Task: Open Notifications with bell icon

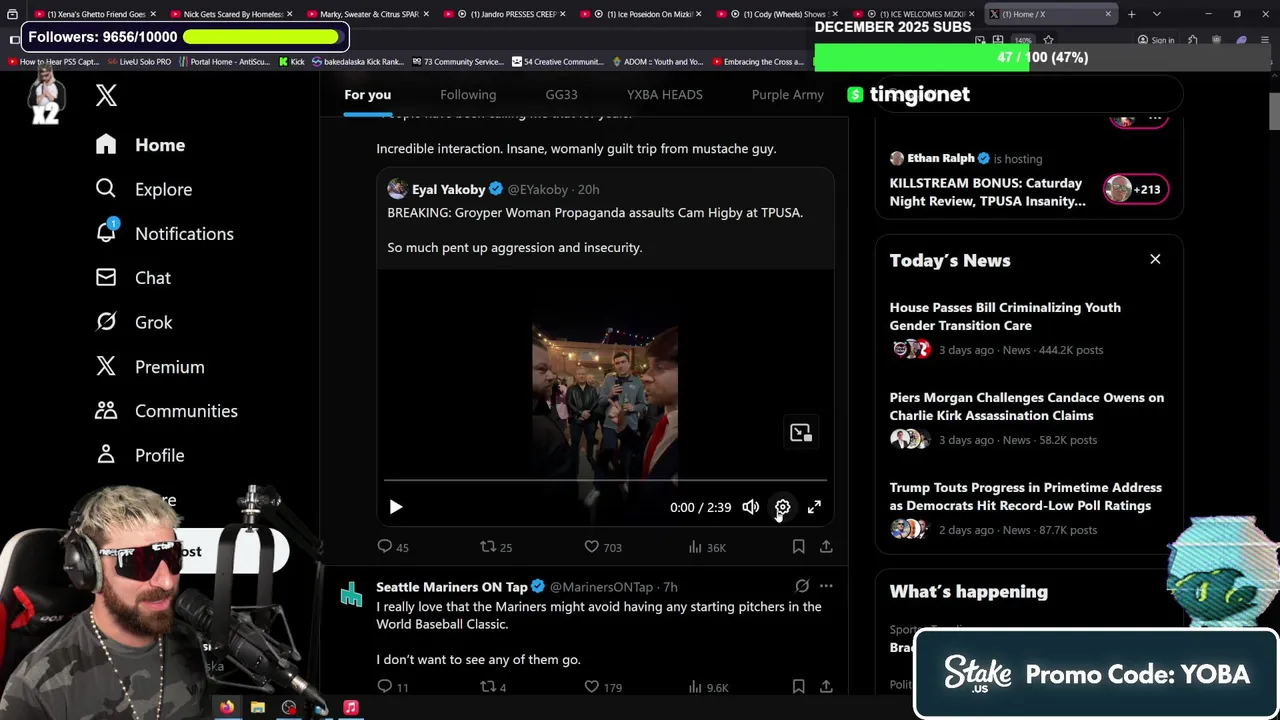Action: (164, 233)
